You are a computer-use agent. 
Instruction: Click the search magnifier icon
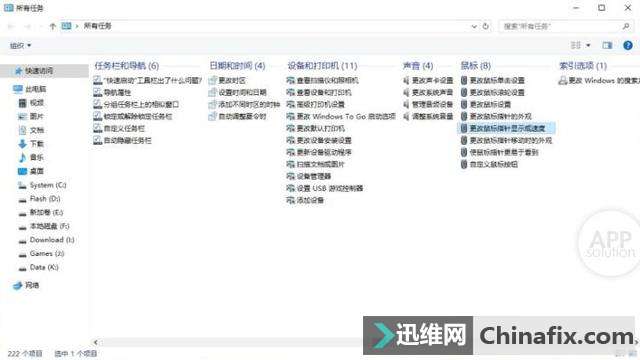[626, 26]
